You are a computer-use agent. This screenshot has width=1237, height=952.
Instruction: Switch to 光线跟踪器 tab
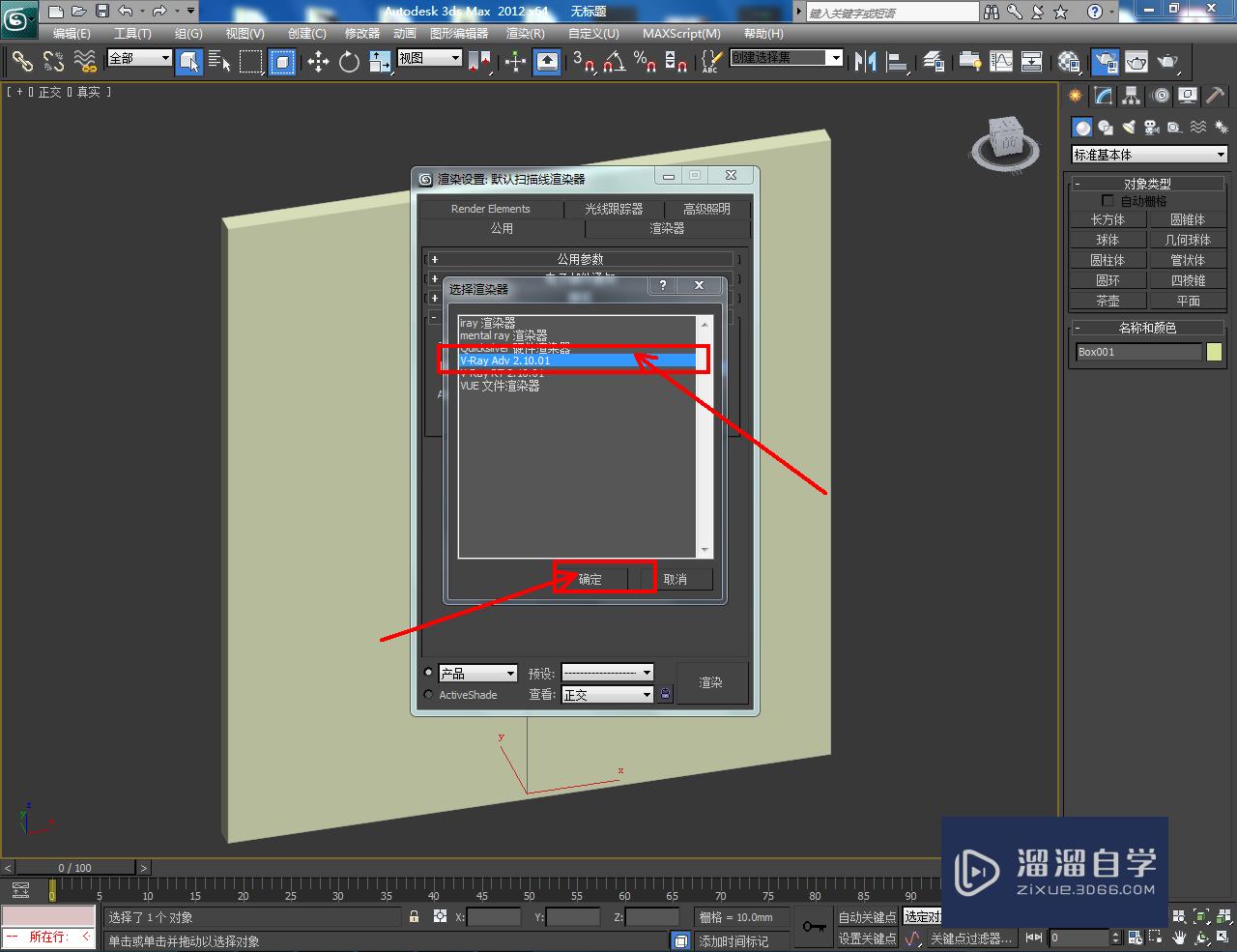pyautogui.click(x=614, y=209)
